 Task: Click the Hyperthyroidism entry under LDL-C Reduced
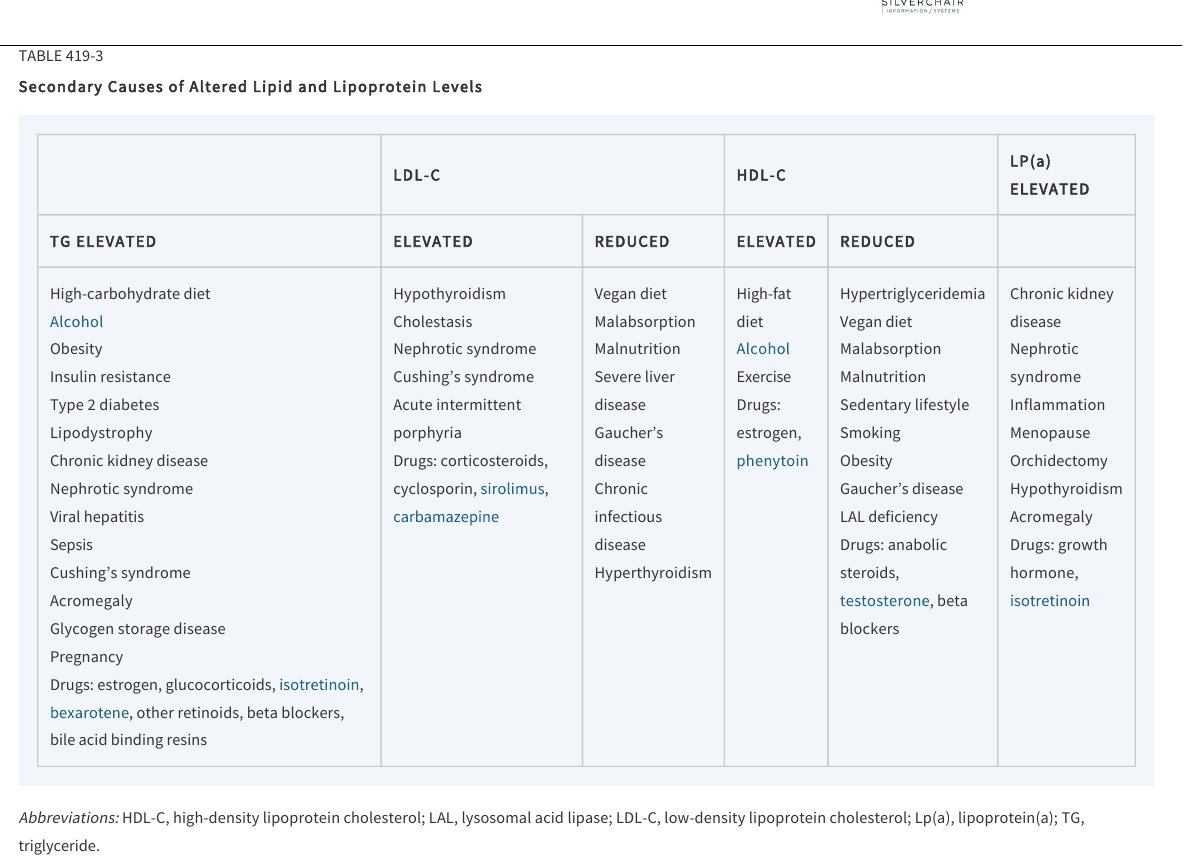tap(653, 573)
